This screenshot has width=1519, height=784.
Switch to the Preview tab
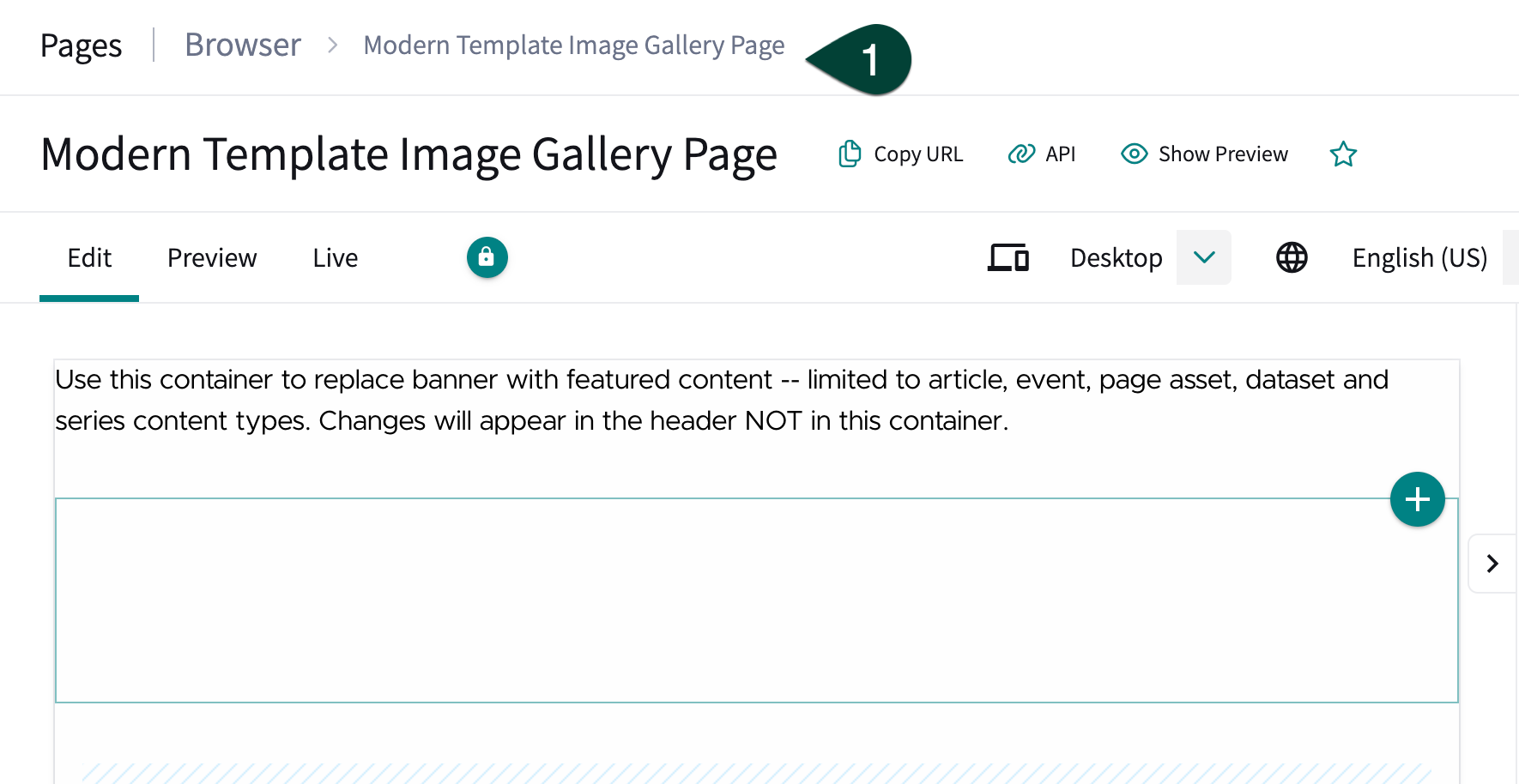click(x=211, y=257)
